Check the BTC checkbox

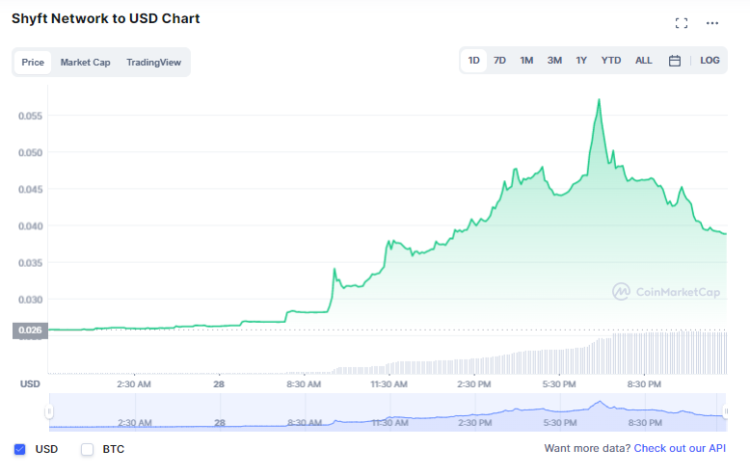87,449
